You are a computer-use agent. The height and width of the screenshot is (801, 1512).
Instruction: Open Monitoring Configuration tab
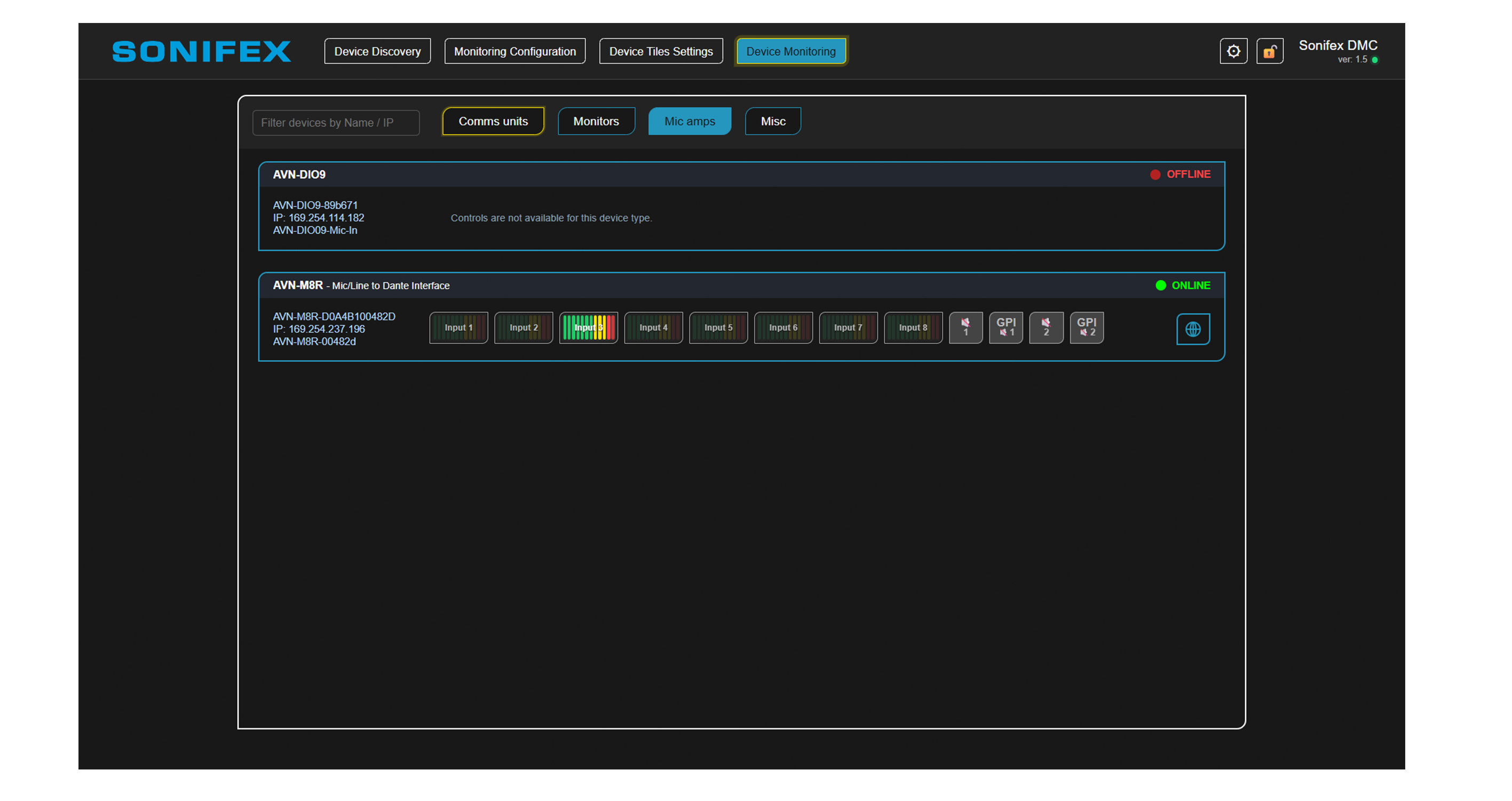[x=514, y=51]
